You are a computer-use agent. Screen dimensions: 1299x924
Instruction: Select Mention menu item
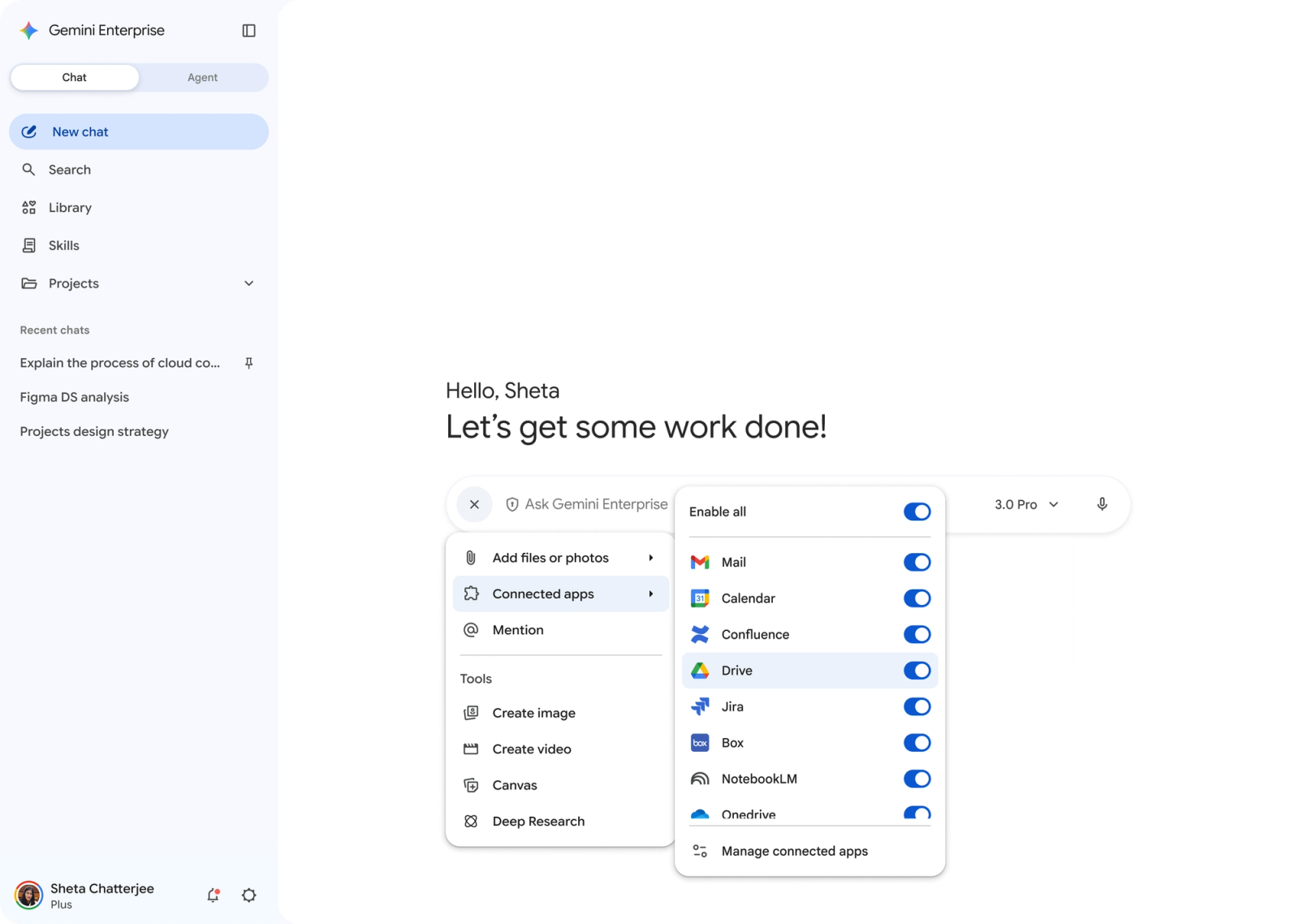[x=561, y=630]
